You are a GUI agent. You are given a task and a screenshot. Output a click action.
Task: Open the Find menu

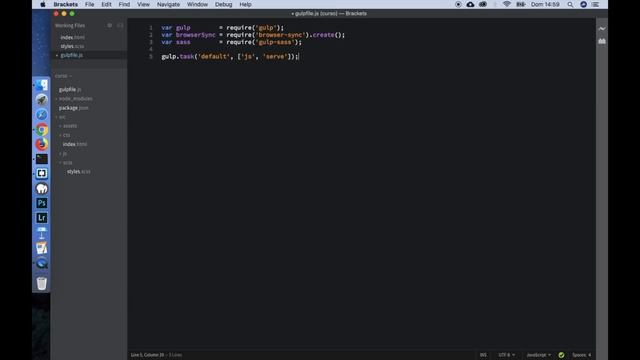[124, 4]
